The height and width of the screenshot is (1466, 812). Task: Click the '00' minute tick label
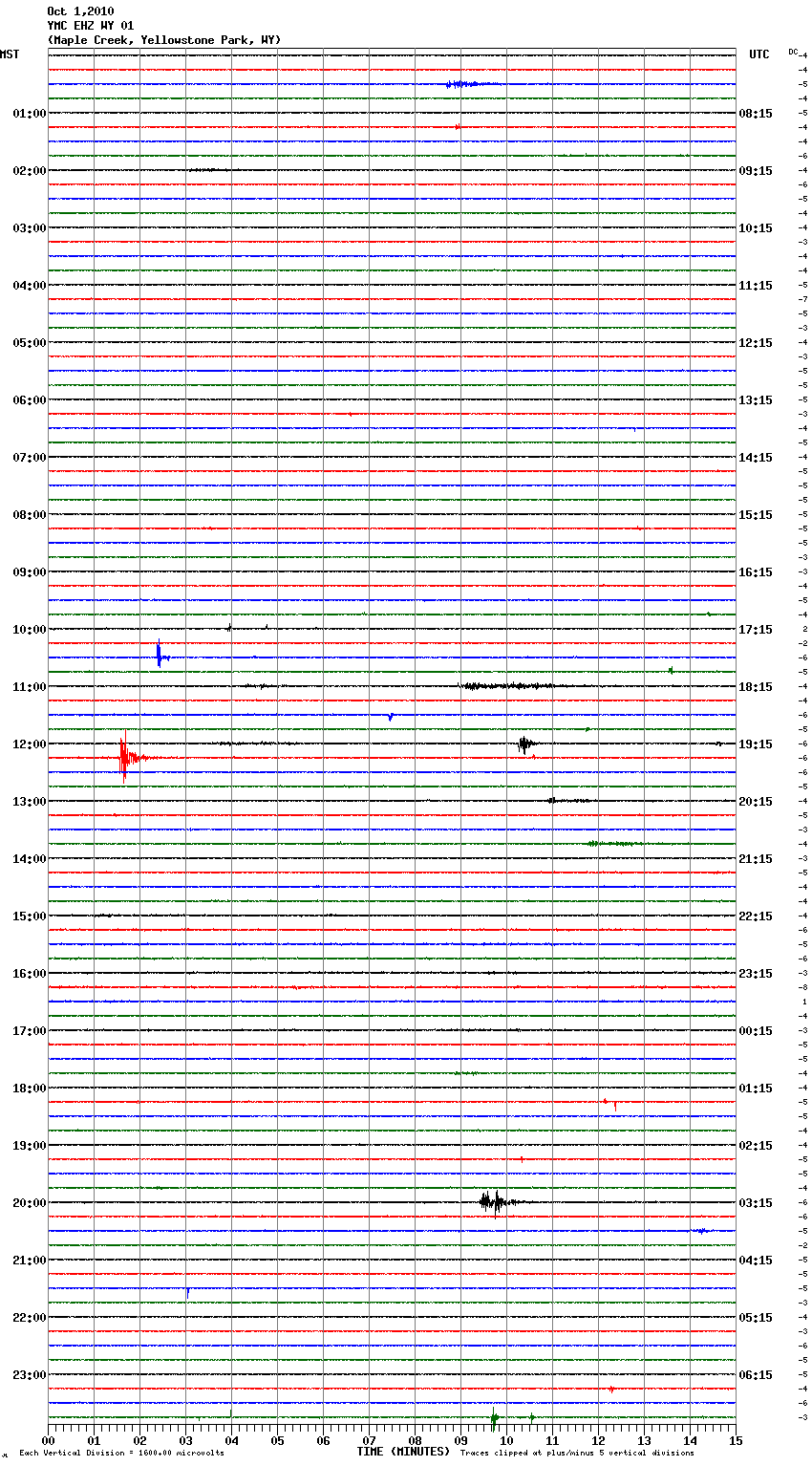[x=48, y=1440]
